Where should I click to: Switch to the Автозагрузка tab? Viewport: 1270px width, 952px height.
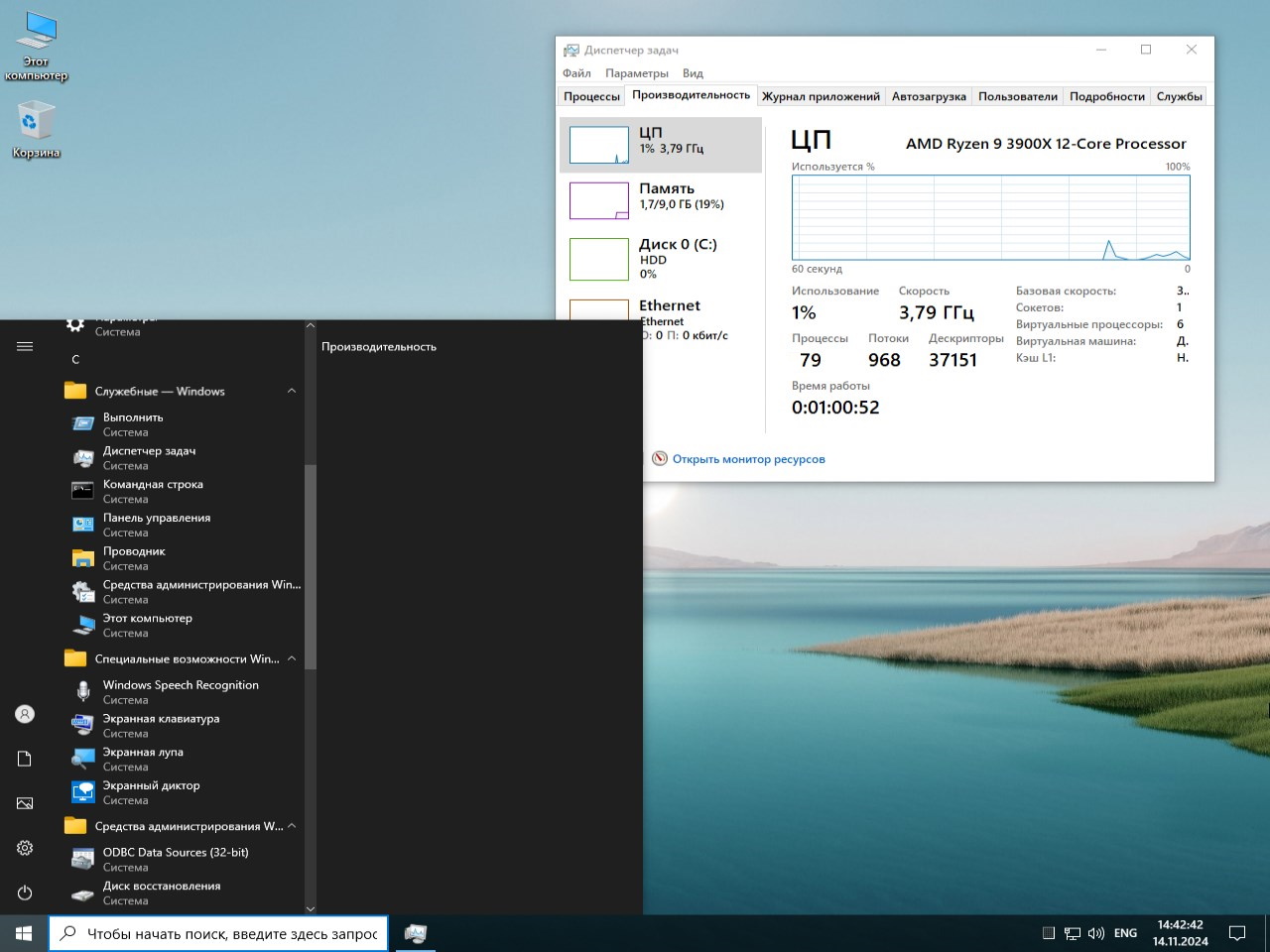pyautogui.click(x=928, y=96)
